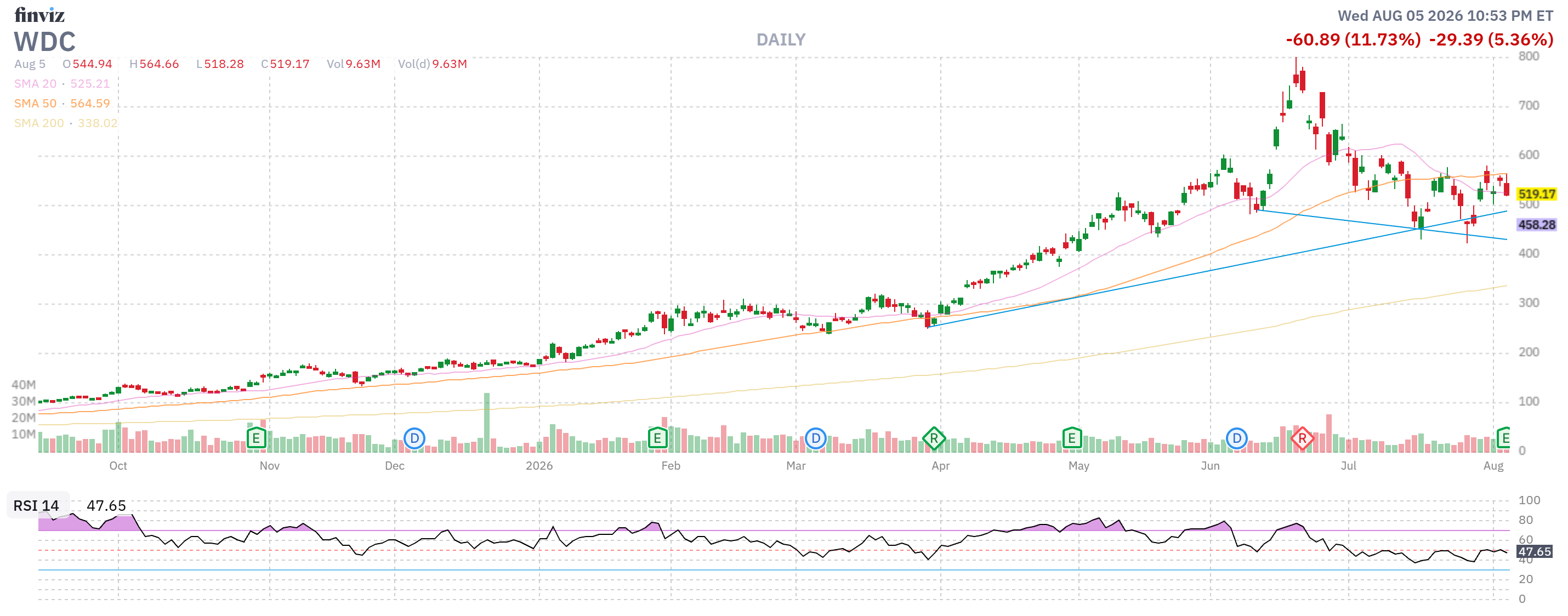This screenshot has height=616, width=1568.
Task: Open the earnings marker E near Aug
Action: point(1503,438)
